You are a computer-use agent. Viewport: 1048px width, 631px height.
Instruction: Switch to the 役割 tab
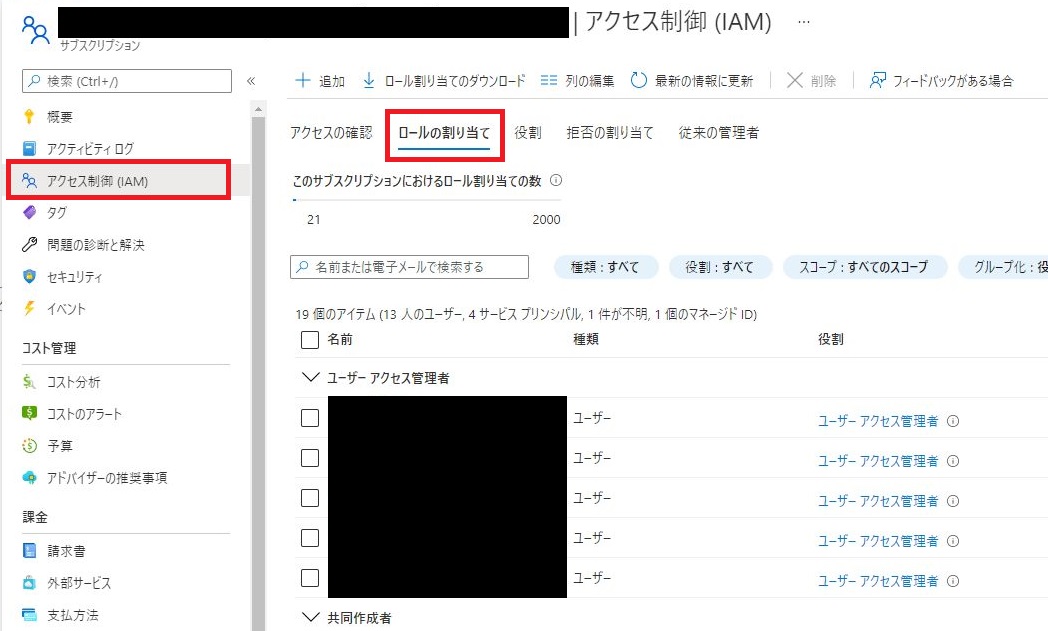coord(527,132)
